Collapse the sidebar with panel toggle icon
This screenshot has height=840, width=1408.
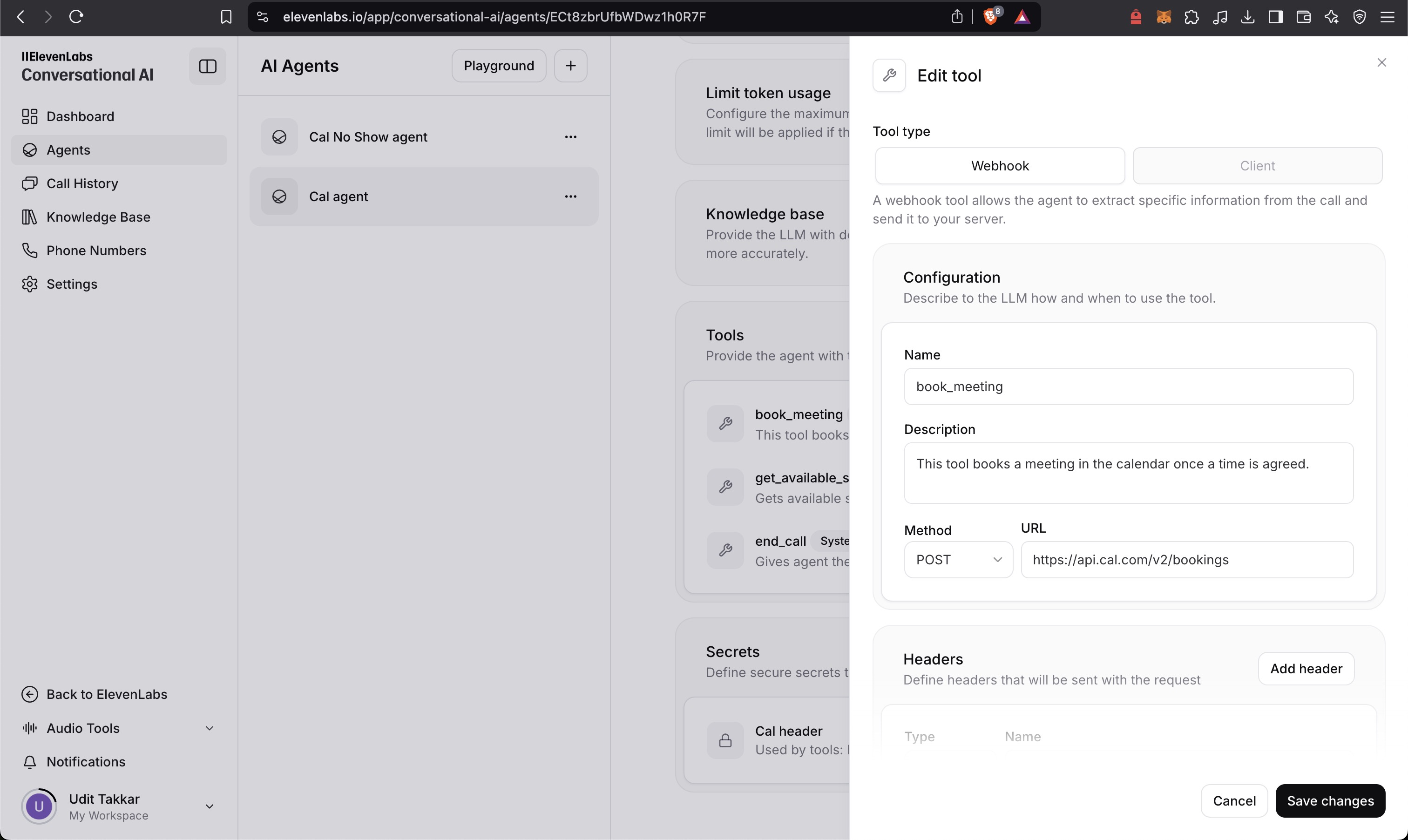click(x=207, y=66)
